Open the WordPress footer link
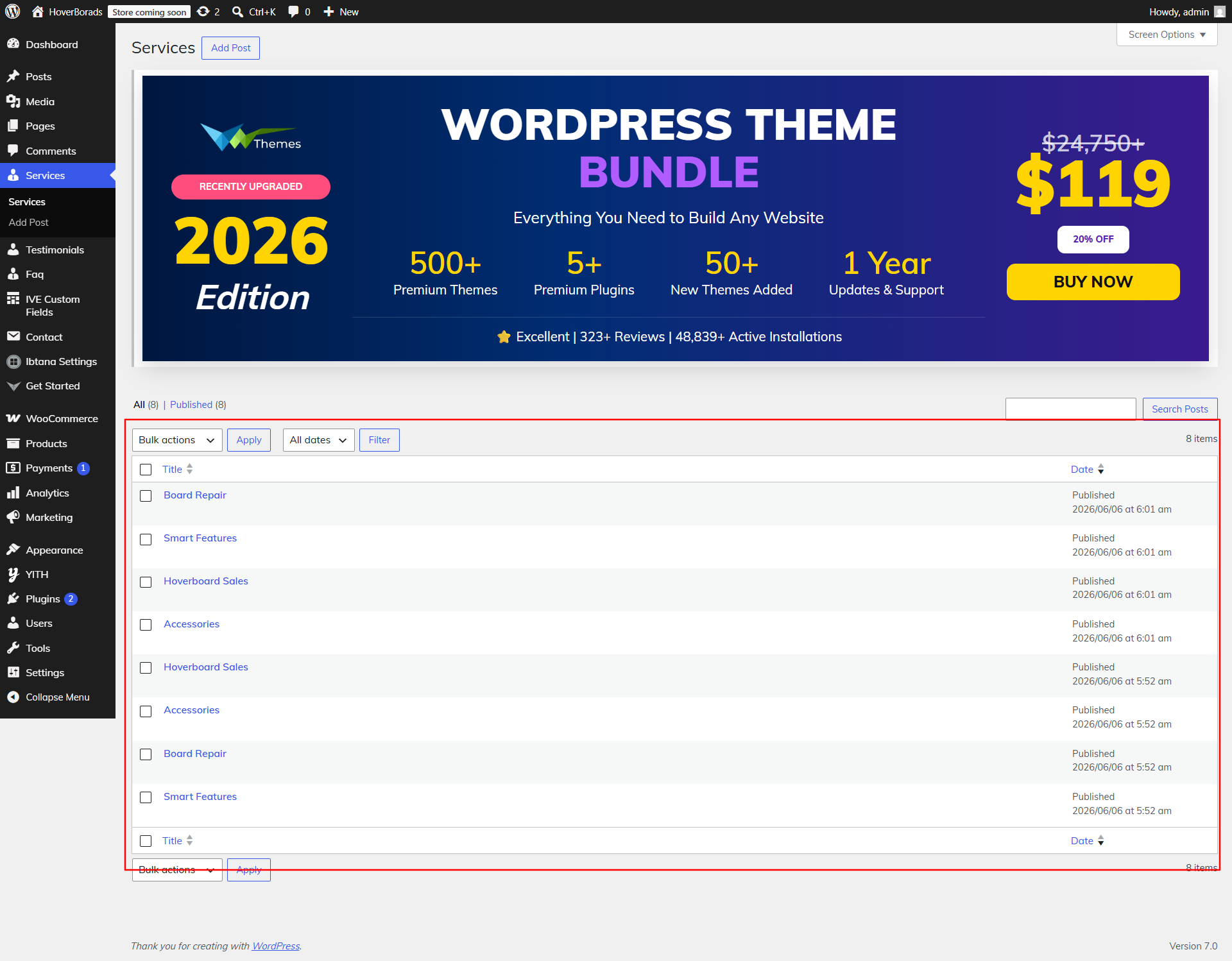The height and width of the screenshot is (961, 1232). click(x=276, y=946)
